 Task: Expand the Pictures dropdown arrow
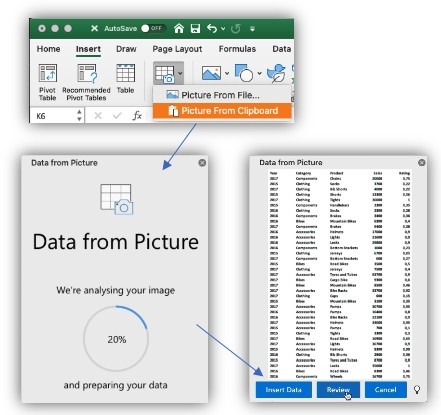coord(227,73)
